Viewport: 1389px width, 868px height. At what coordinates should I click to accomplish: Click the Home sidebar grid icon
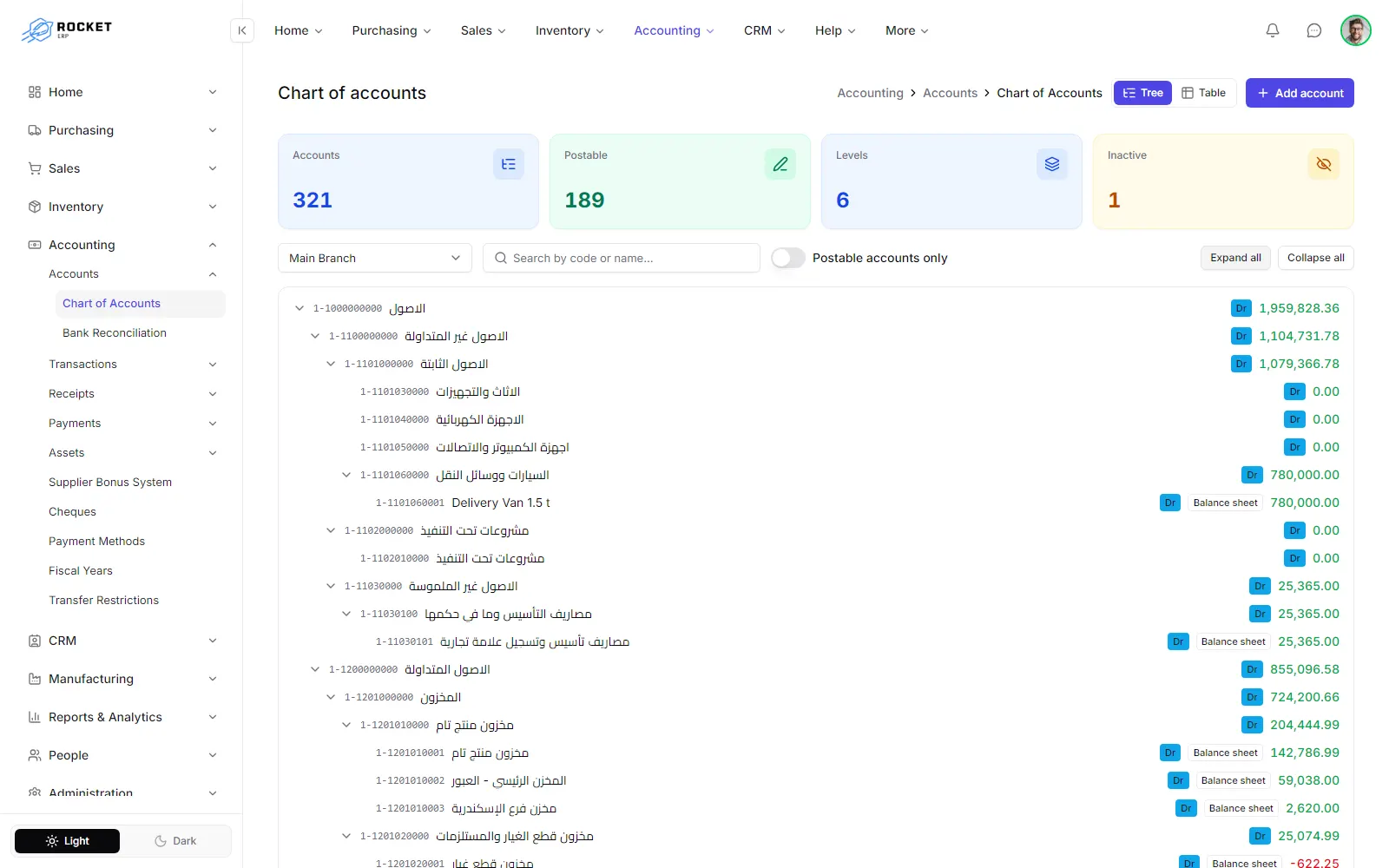click(x=35, y=92)
